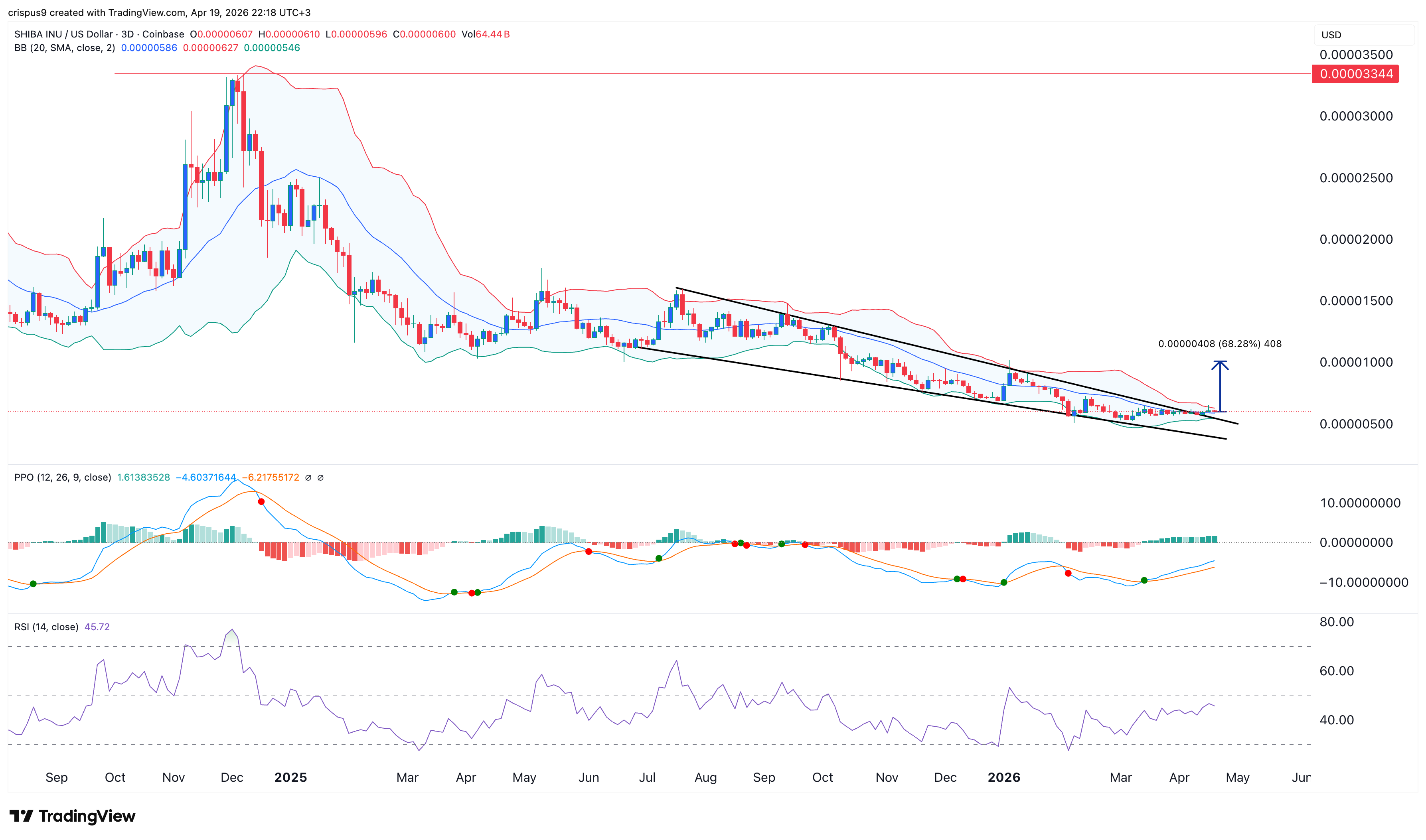Click the first ∅ symbol beside PPO values

[308, 477]
